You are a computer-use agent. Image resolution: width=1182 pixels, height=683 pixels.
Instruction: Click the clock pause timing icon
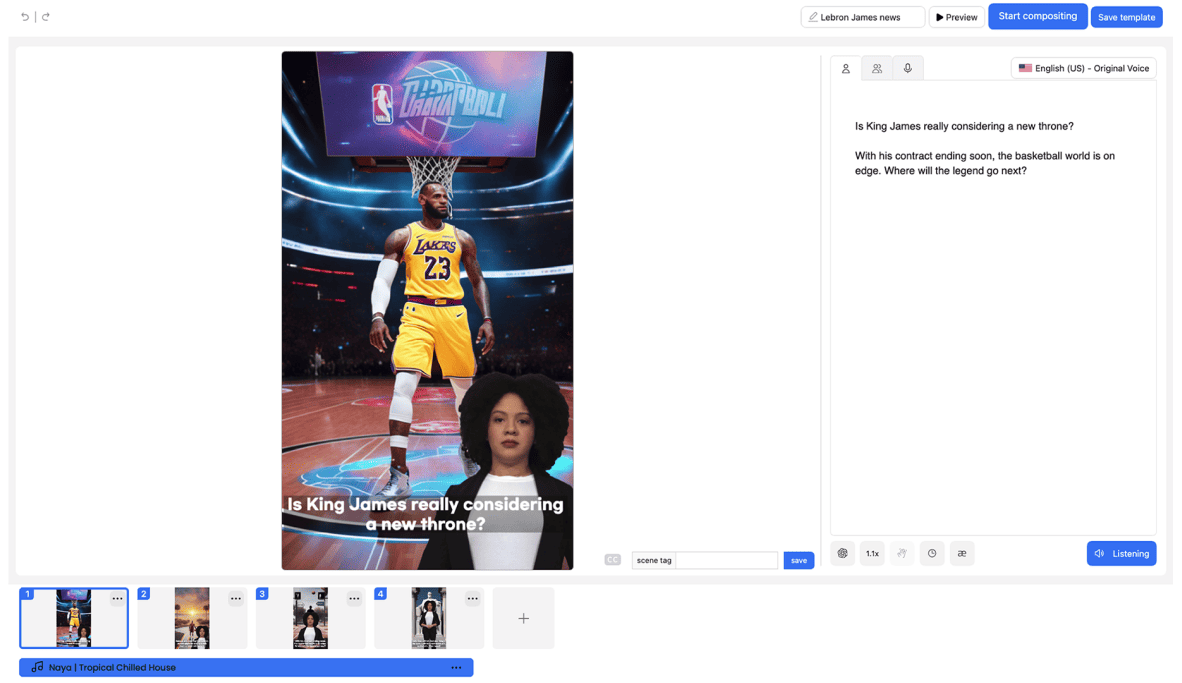[x=932, y=553]
